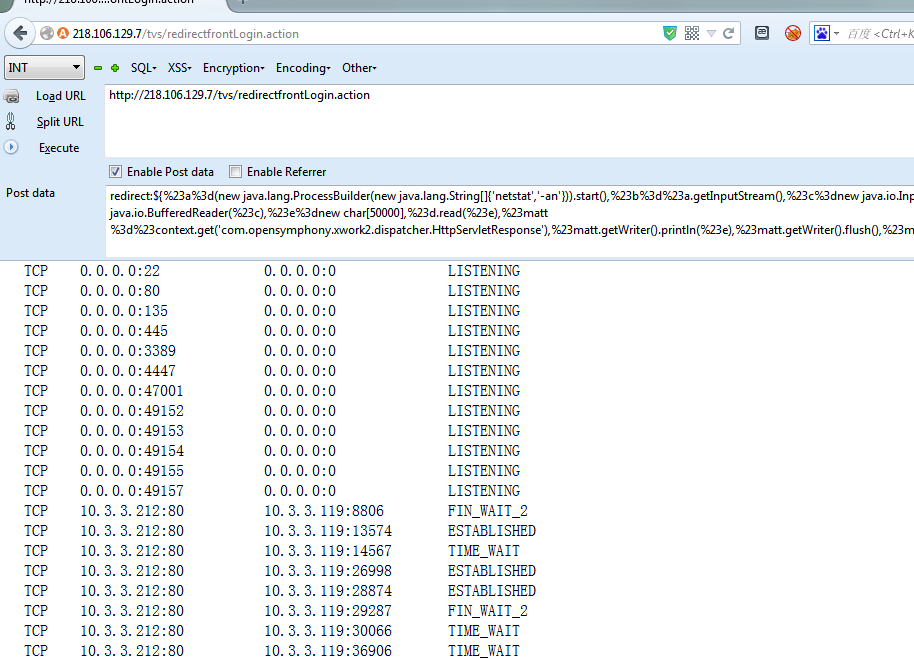Screen dimensions: 914x659
Task: Click the 0.0.0.0:445 local address
Action: (124, 331)
